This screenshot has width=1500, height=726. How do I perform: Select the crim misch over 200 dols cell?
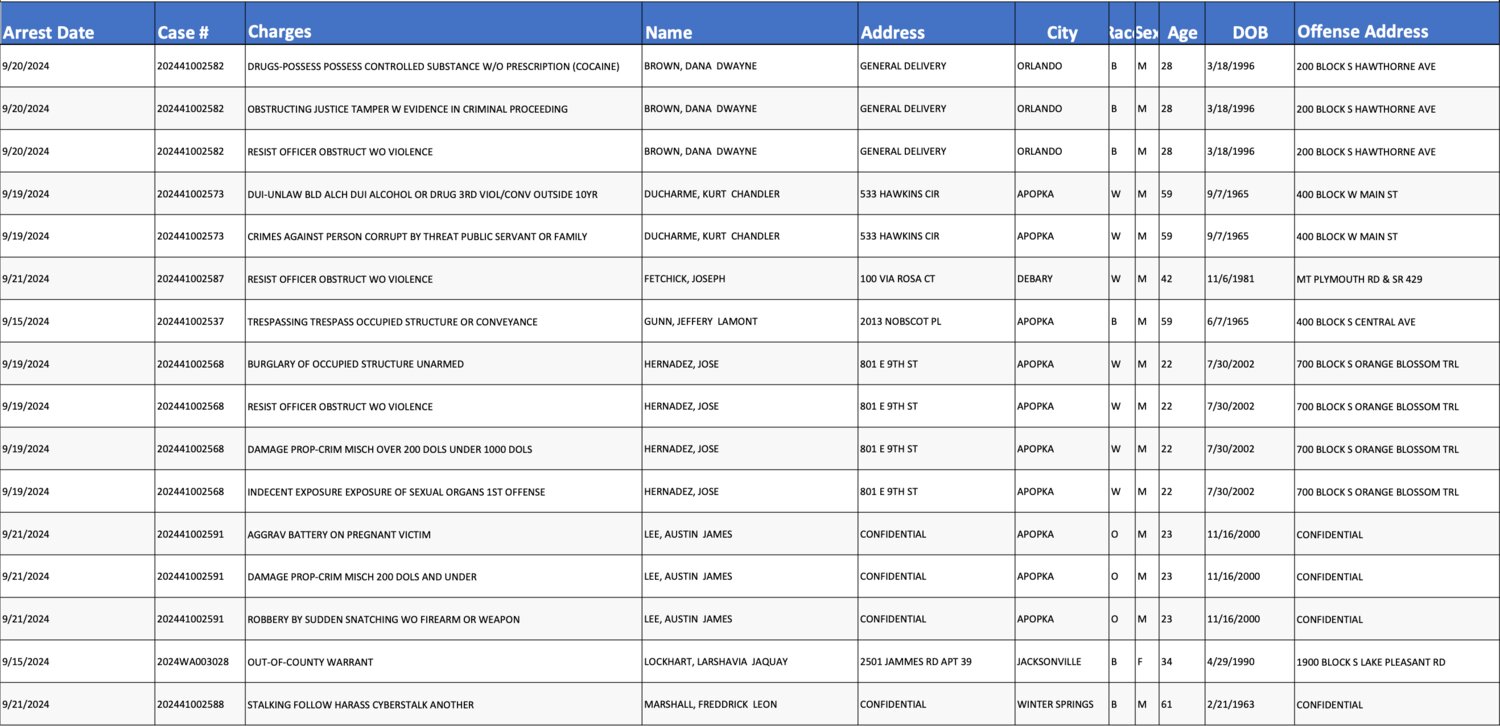pyautogui.click(x=444, y=449)
